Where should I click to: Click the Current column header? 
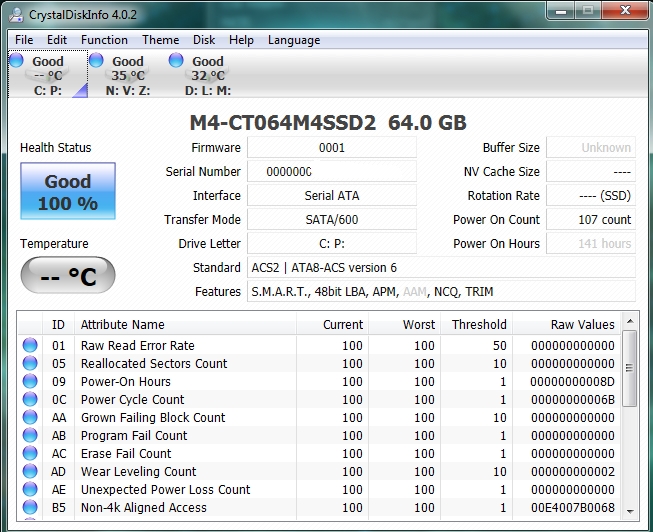click(332, 325)
